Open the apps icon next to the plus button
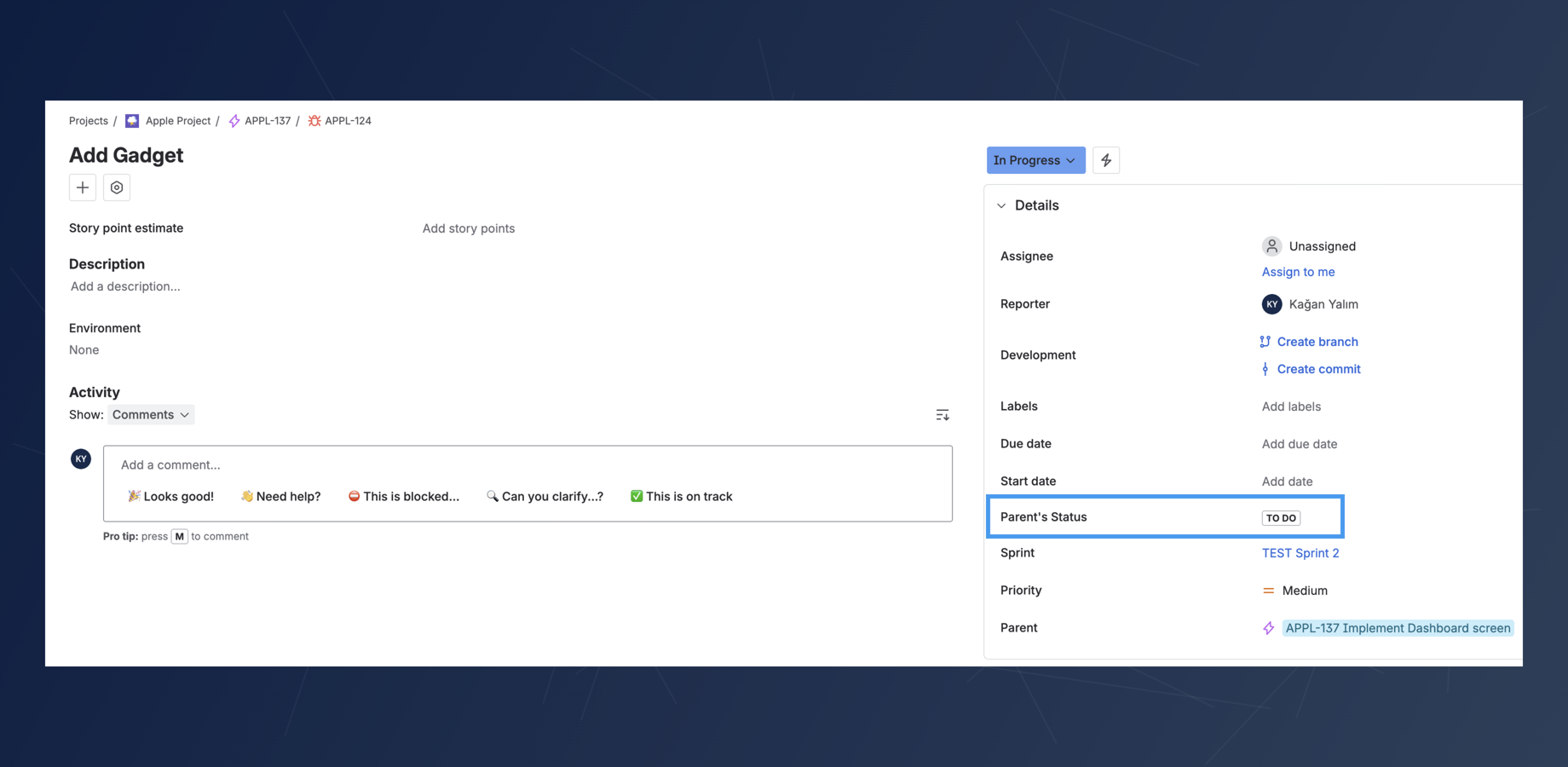Viewport: 1568px width, 767px height. [117, 187]
